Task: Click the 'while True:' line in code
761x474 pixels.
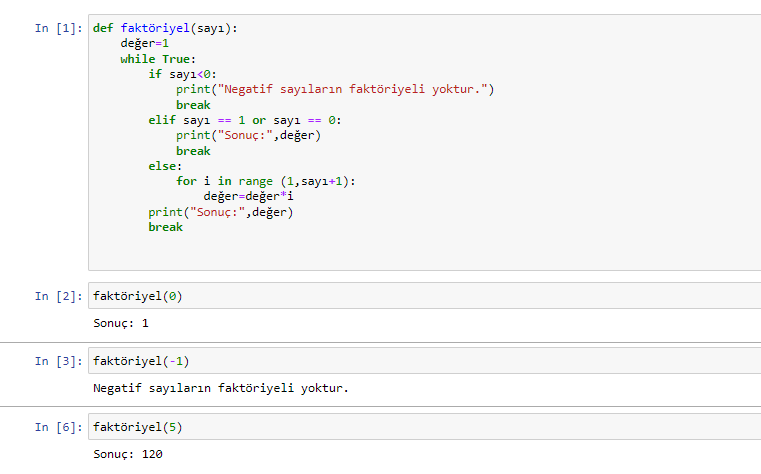Action: (x=158, y=59)
